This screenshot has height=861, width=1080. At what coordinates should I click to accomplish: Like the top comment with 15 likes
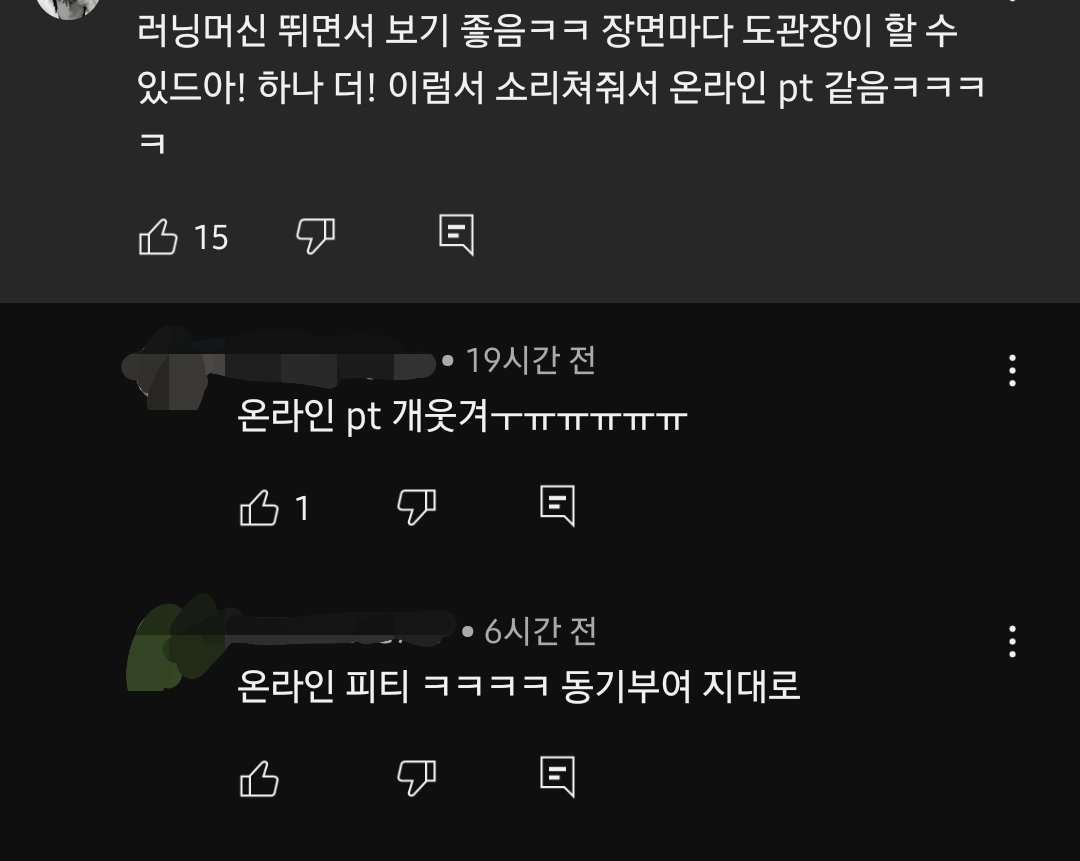[x=158, y=236]
